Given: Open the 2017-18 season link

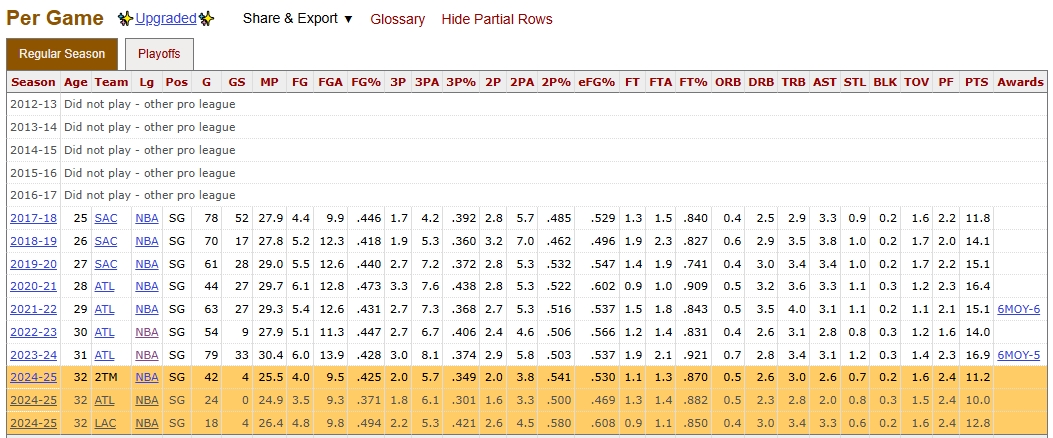Looking at the screenshot, I should pos(33,218).
